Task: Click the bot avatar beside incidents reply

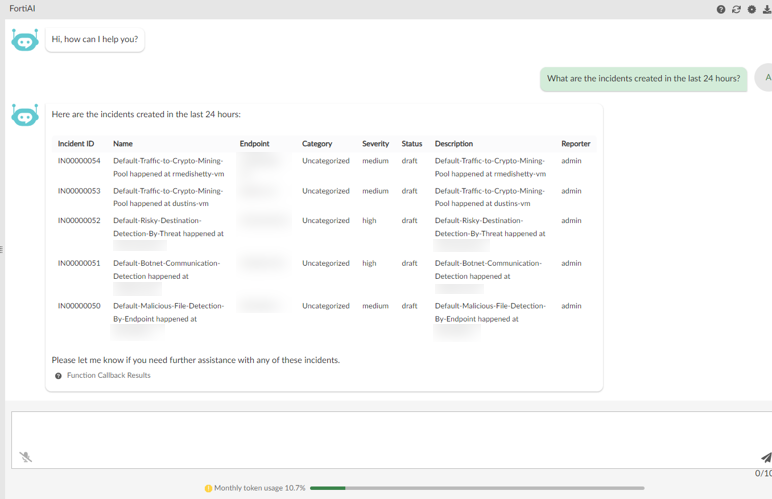Action: [x=25, y=115]
